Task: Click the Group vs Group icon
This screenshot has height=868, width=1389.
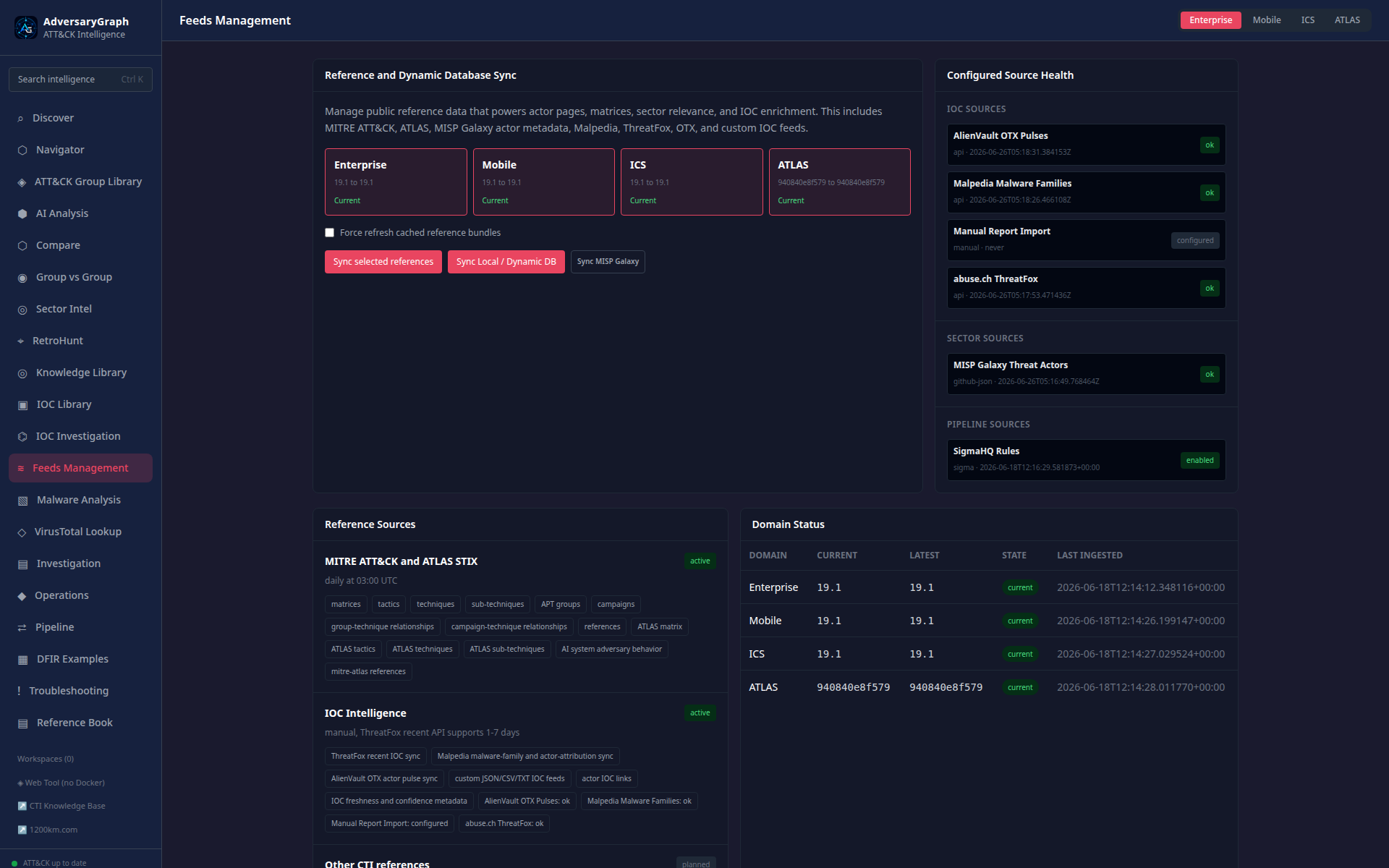Action: coord(22,278)
